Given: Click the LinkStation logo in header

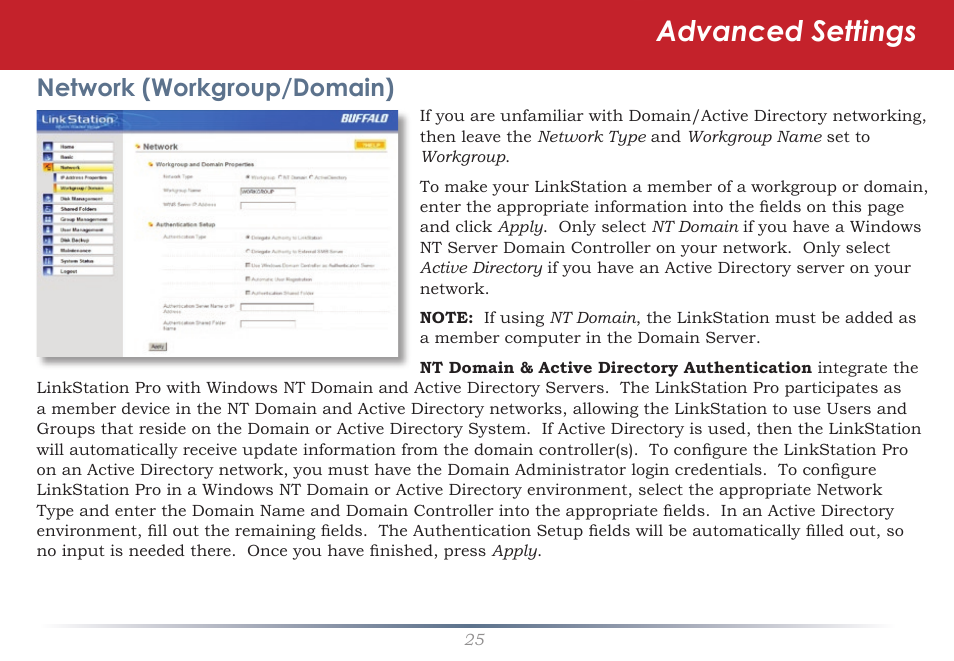Looking at the screenshot, I should click(x=77, y=120).
